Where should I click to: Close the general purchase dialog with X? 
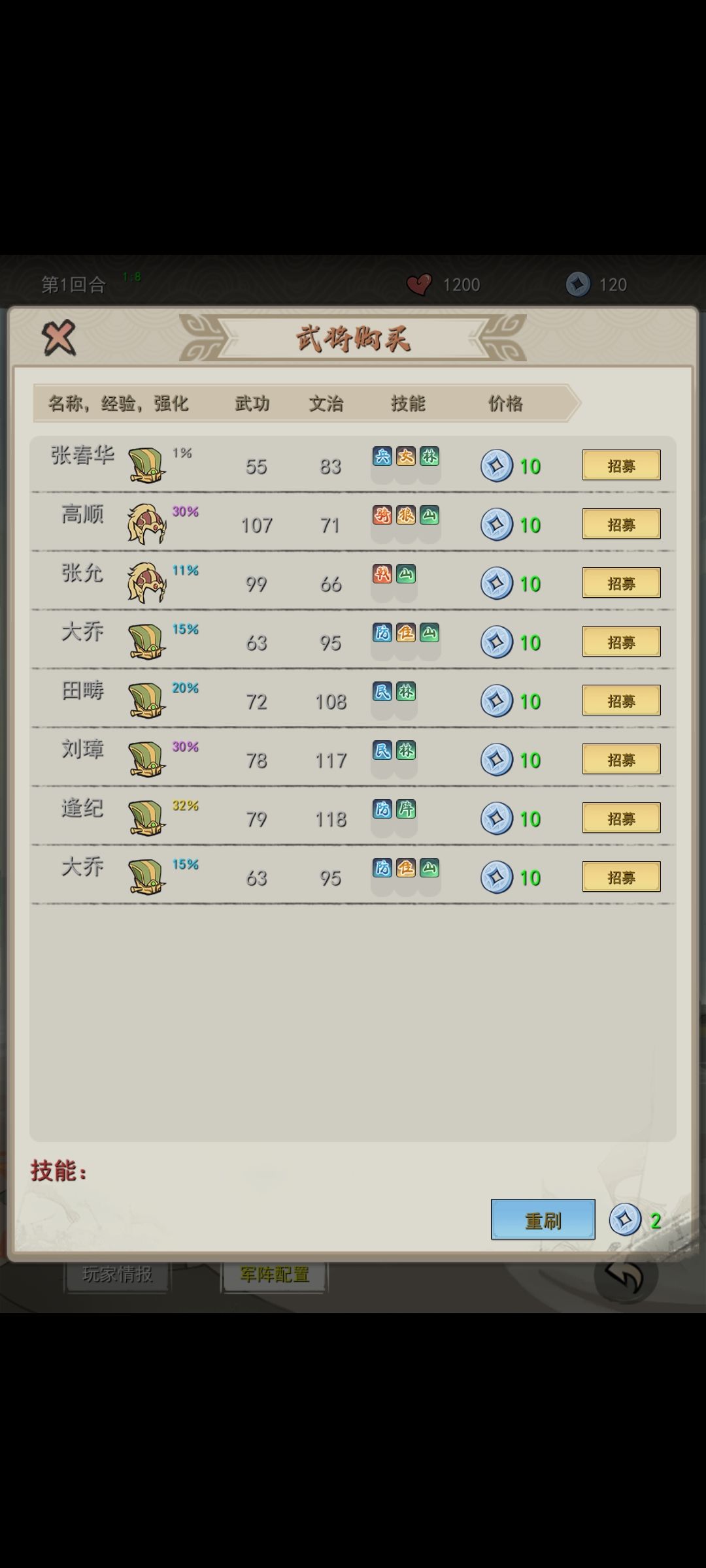tap(59, 338)
